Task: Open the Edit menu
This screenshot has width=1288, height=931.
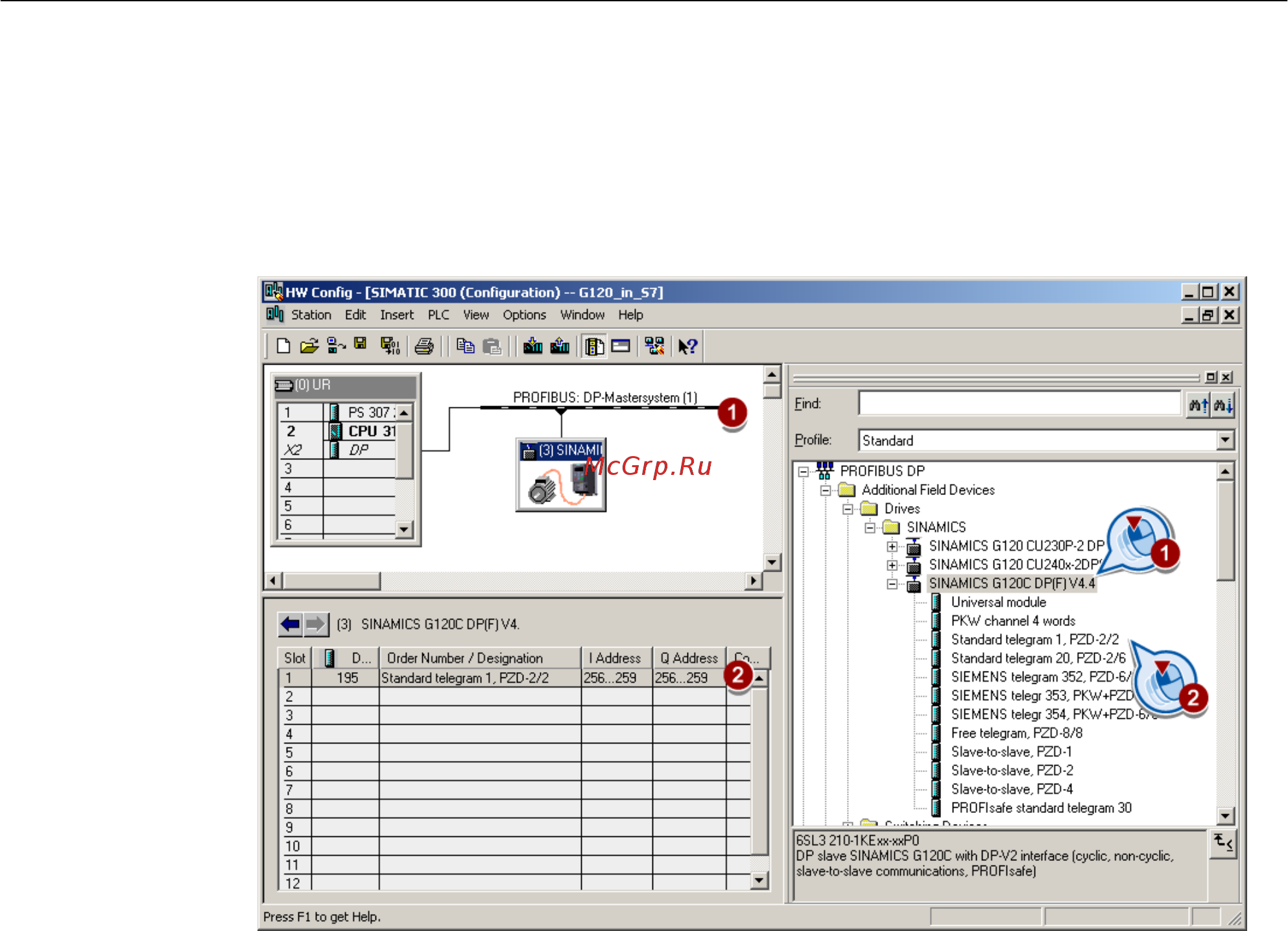Action: click(x=355, y=315)
